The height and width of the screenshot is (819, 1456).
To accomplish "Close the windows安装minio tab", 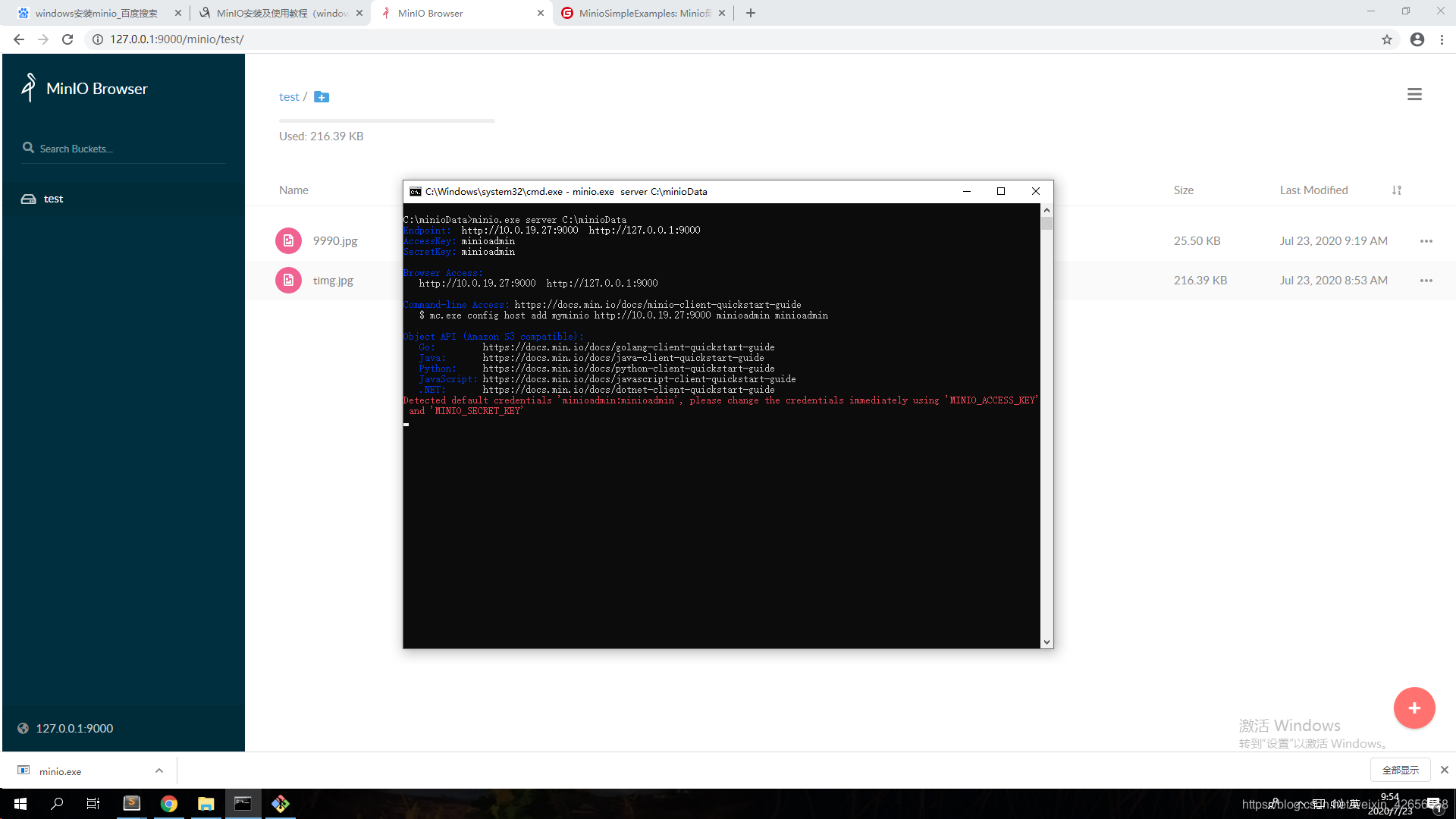I will point(178,13).
